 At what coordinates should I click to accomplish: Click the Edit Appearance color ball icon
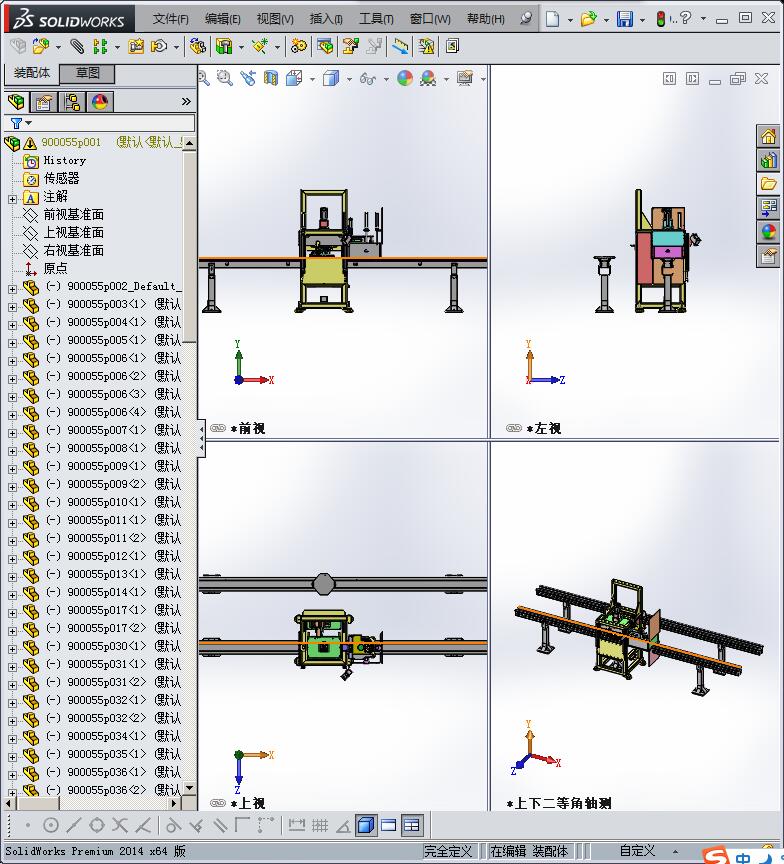point(405,78)
